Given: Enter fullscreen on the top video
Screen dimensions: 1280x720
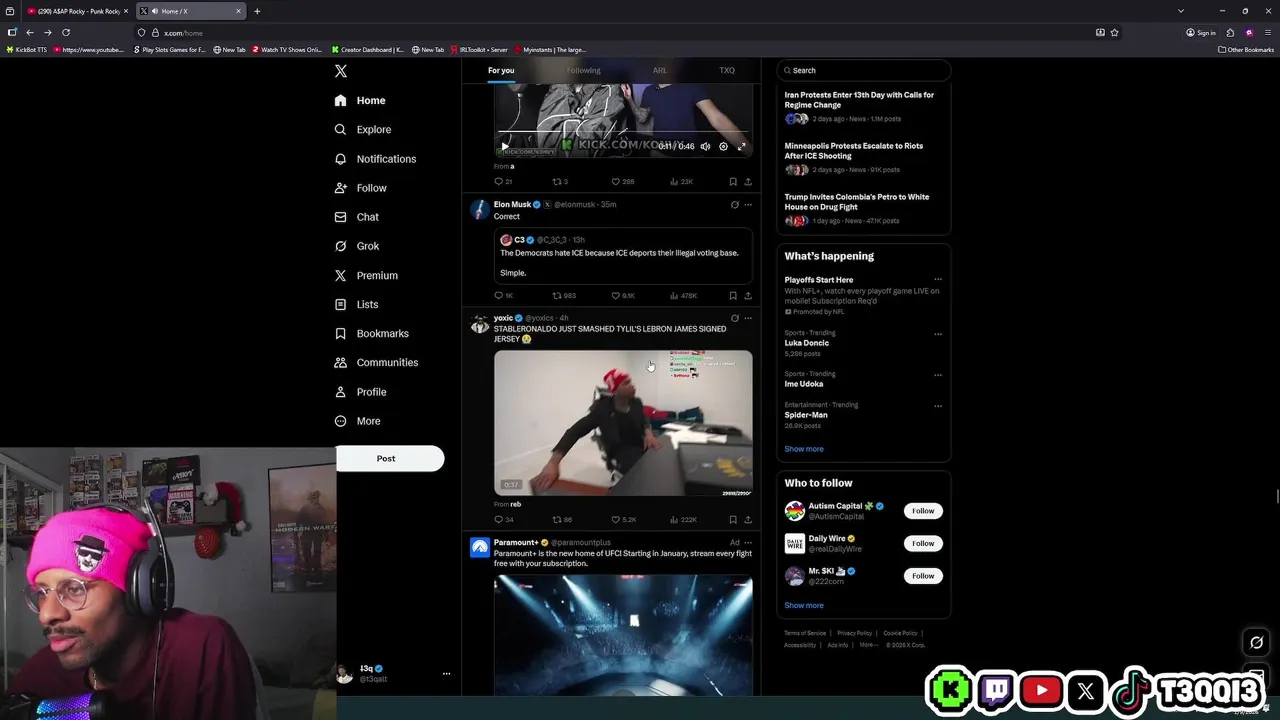Looking at the screenshot, I should (x=741, y=146).
